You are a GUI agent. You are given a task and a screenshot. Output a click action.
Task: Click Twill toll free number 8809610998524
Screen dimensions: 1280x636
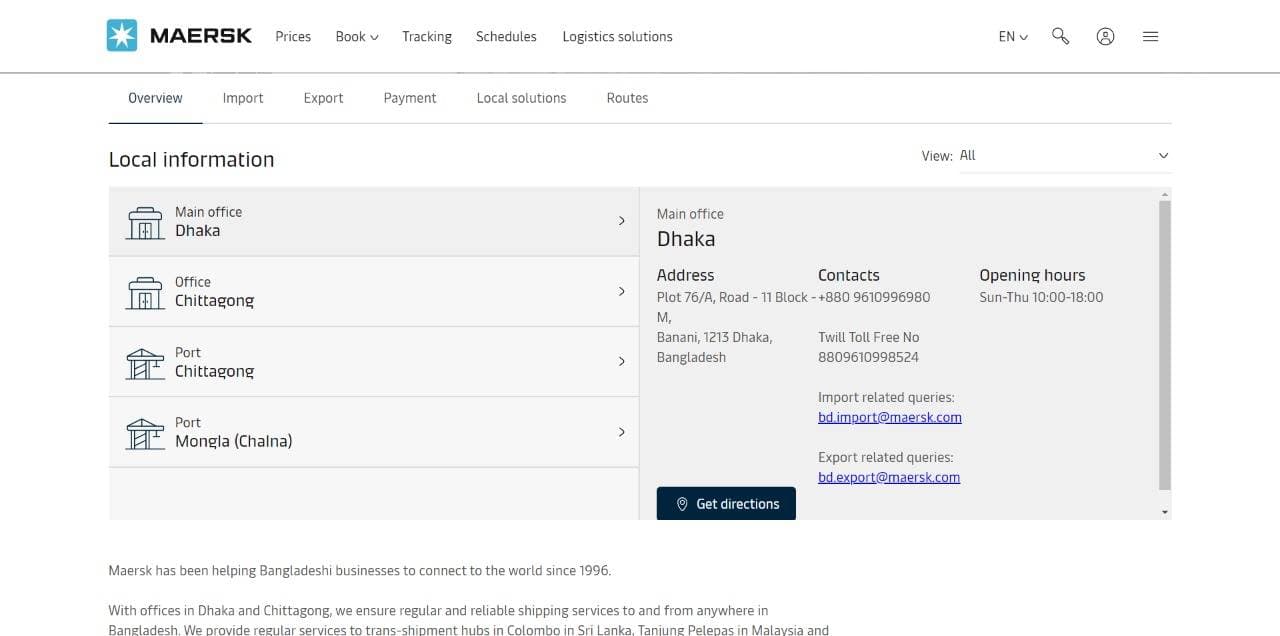[868, 357]
